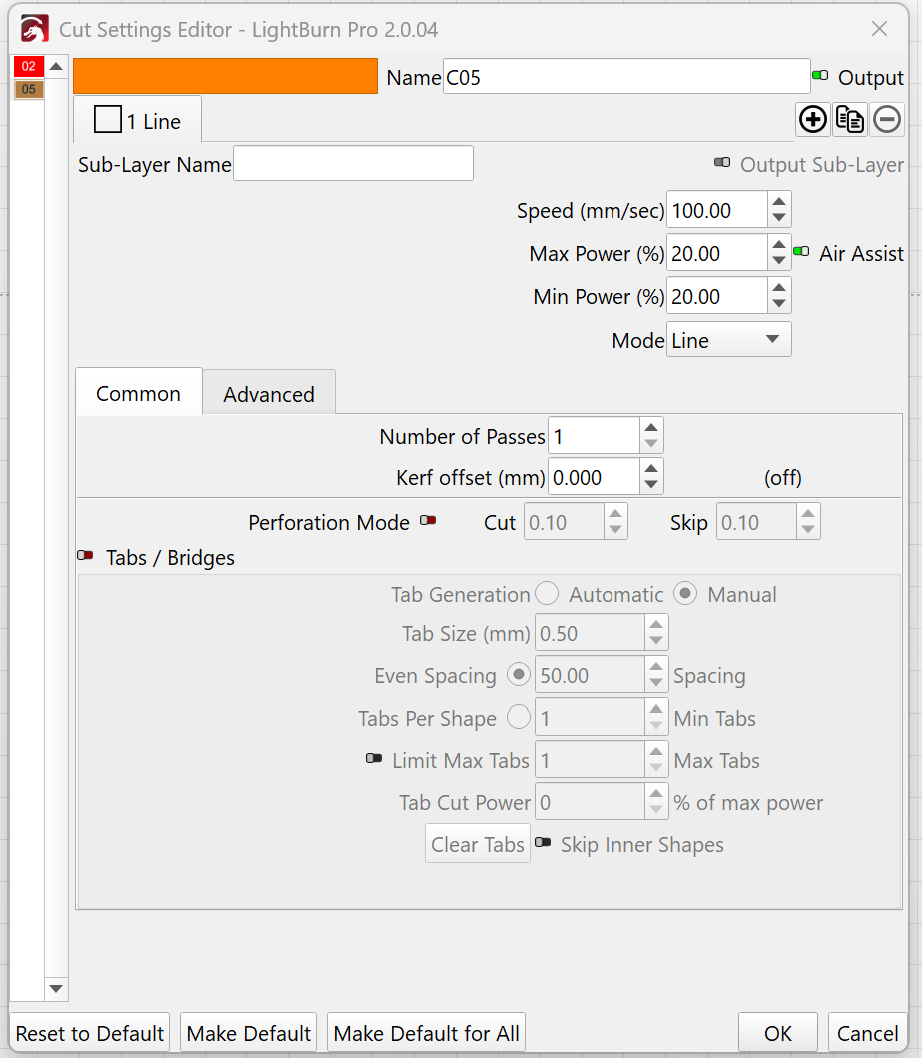The height and width of the screenshot is (1058, 922).
Task: Click the remove sub-layer minus icon
Action: coord(887,120)
